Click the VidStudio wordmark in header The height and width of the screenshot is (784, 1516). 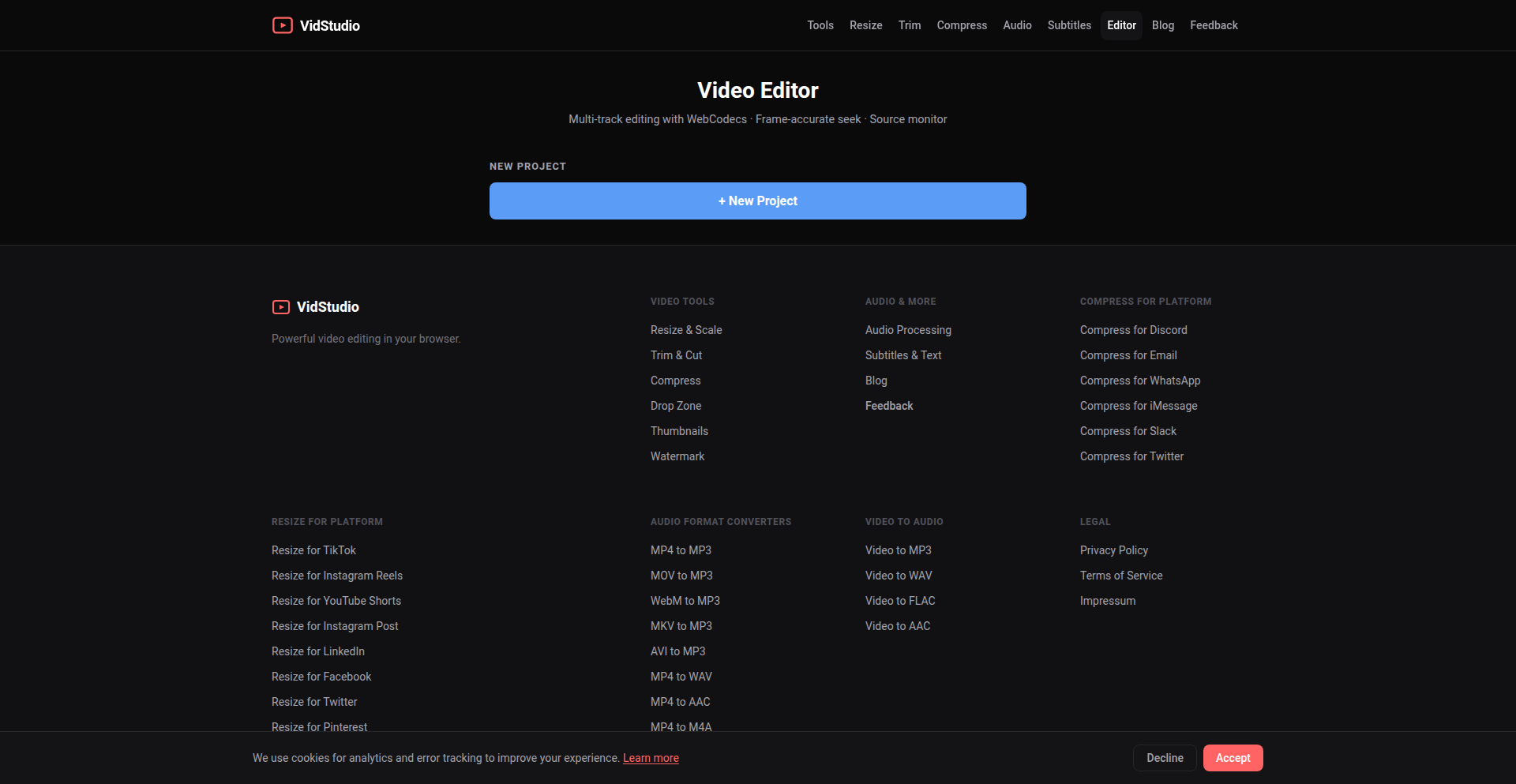tap(330, 25)
